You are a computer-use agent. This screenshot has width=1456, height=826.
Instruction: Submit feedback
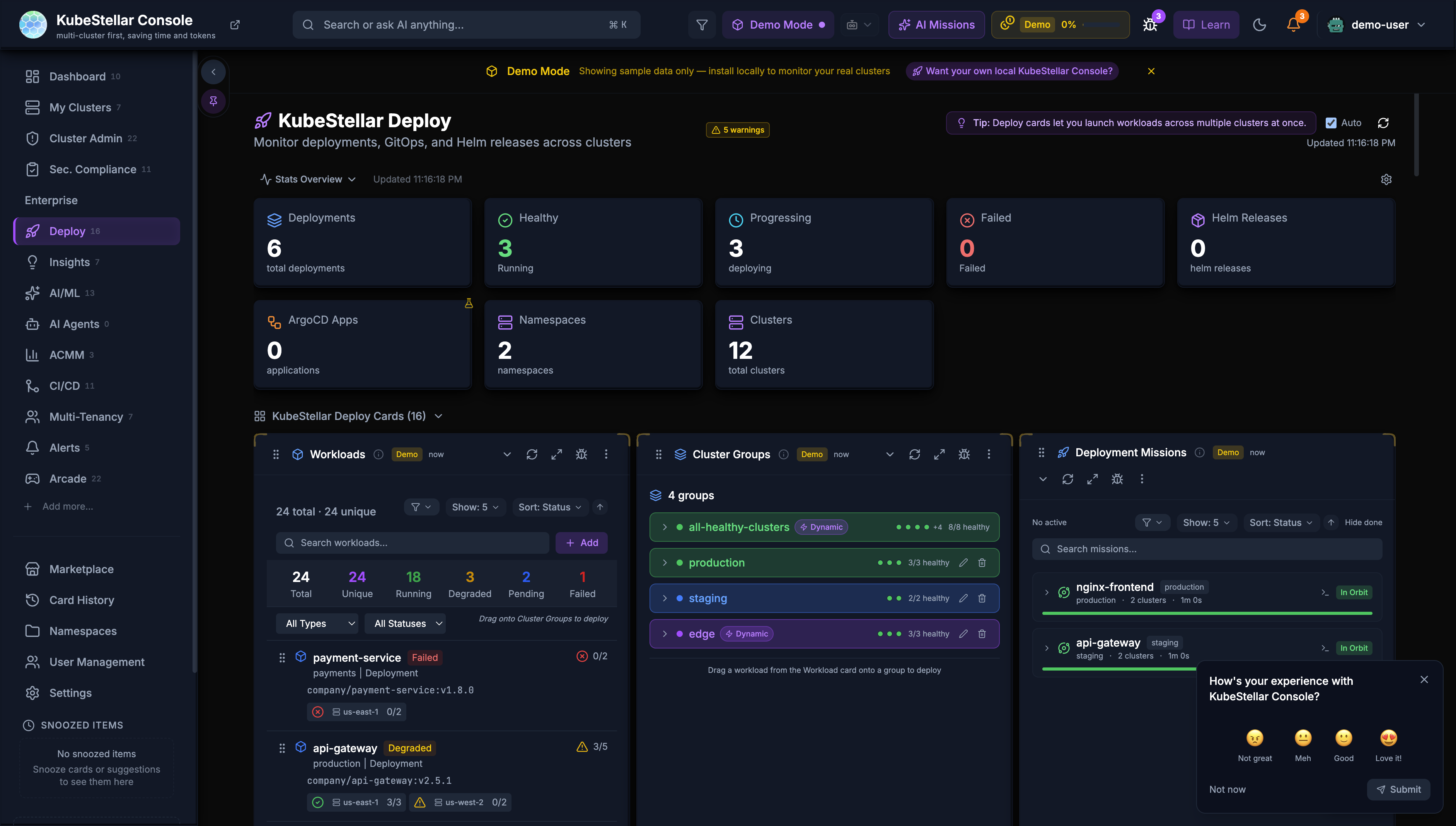(x=1398, y=789)
